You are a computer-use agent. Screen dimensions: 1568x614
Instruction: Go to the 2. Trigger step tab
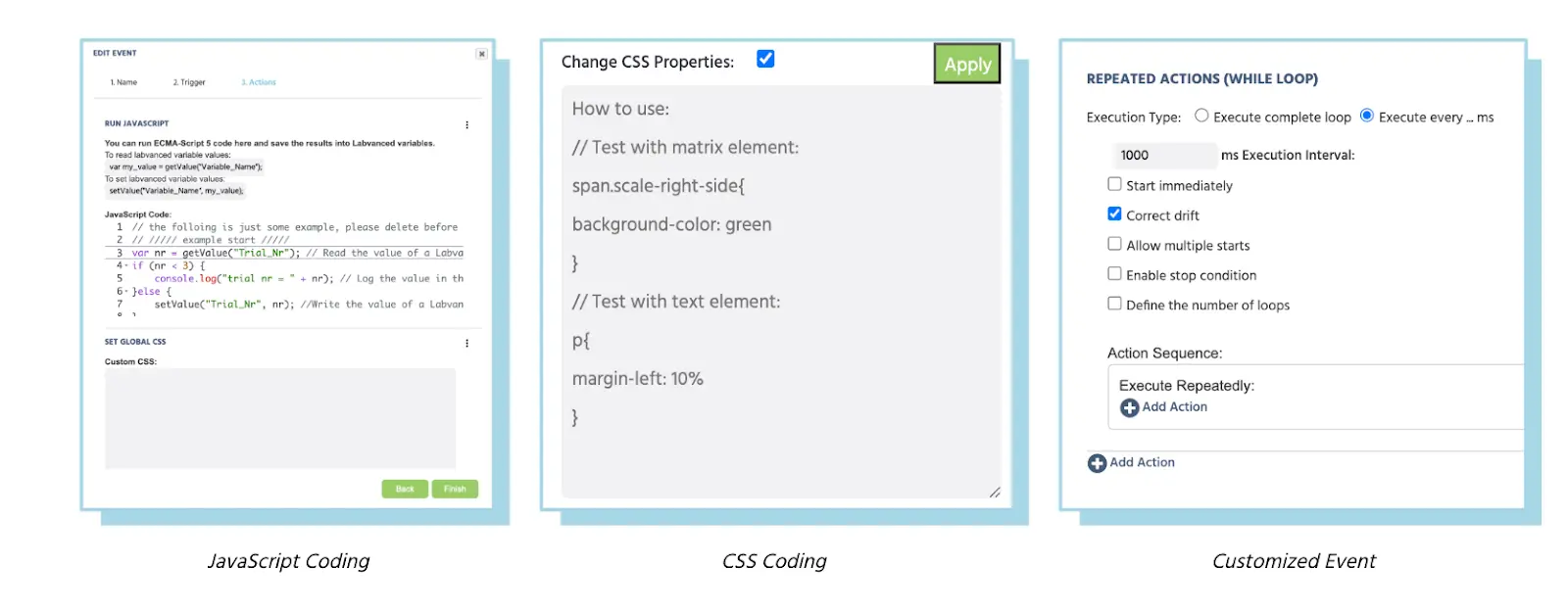pyautogui.click(x=189, y=82)
